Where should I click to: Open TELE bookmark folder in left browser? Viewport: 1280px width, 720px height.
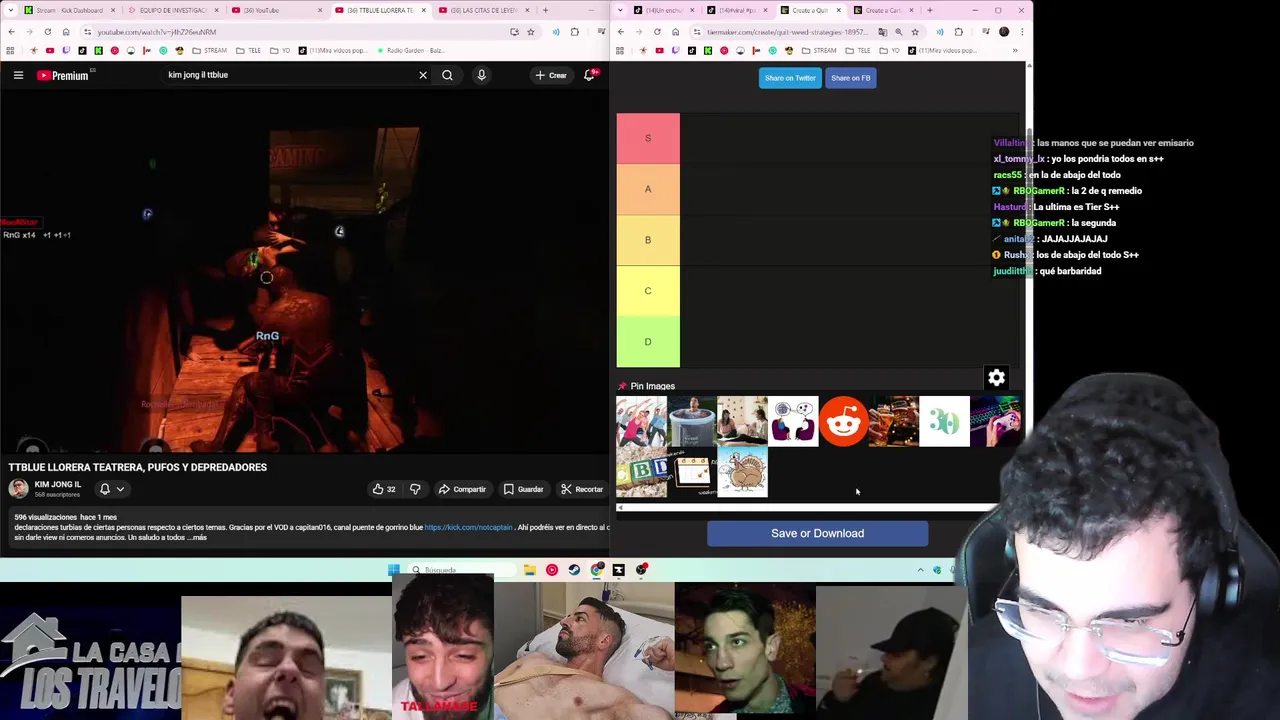250,50
